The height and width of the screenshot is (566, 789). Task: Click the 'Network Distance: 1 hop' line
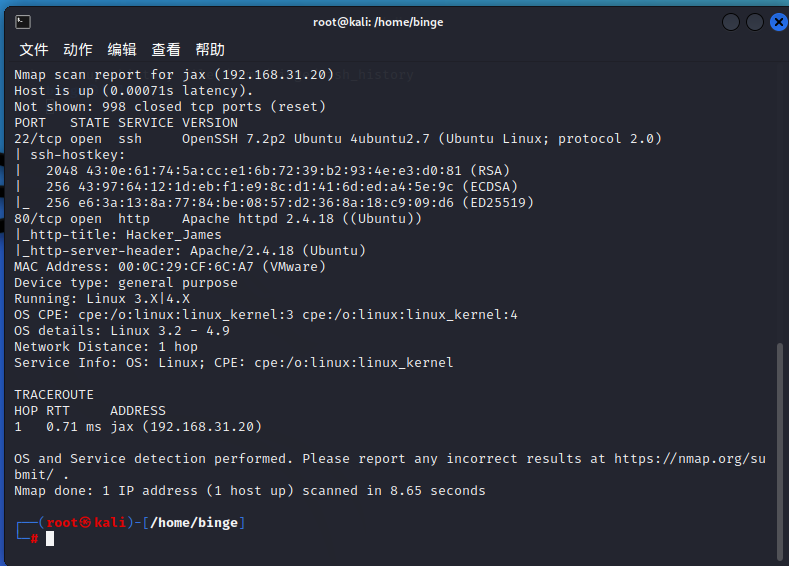pos(106,347)
